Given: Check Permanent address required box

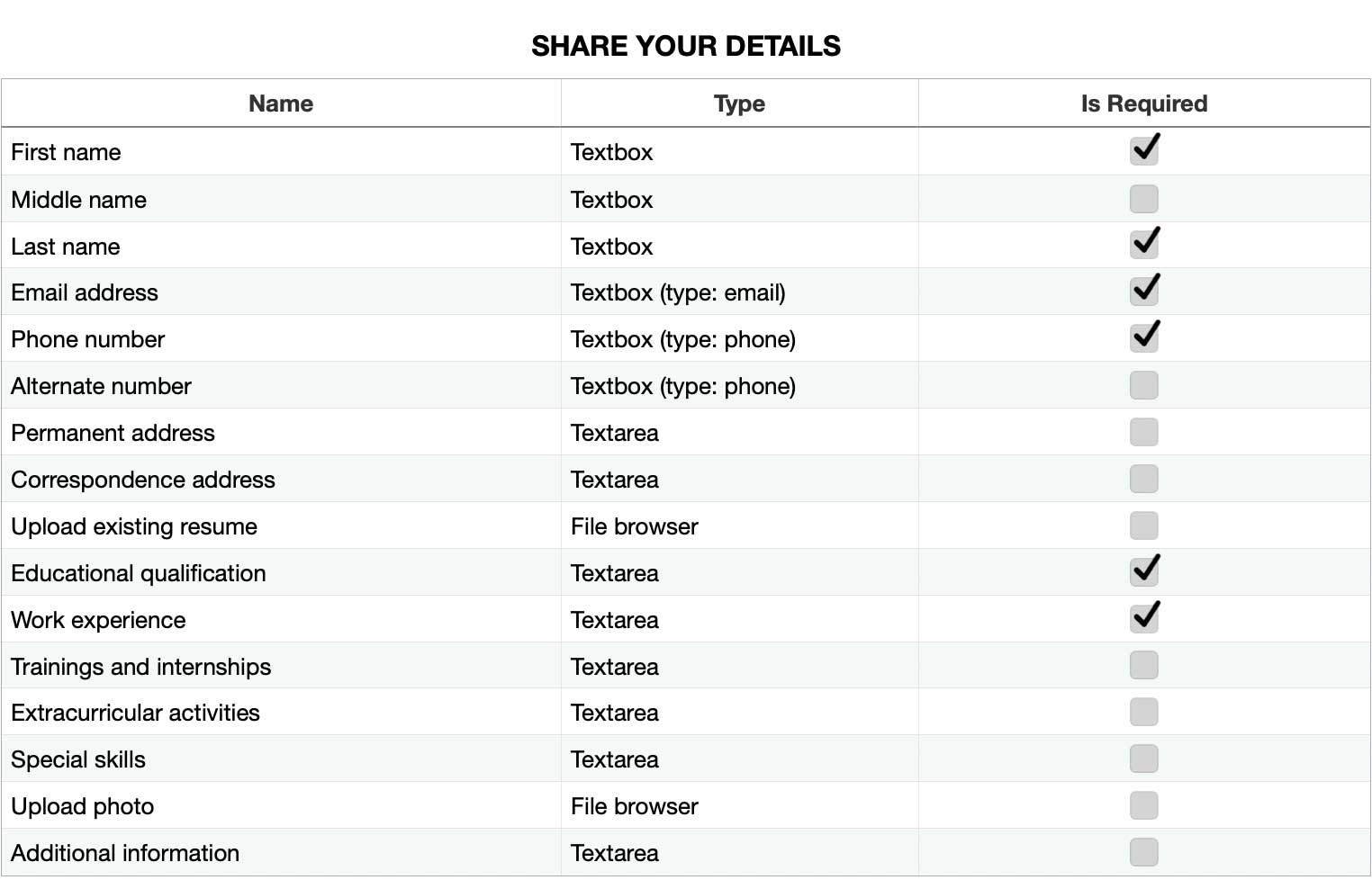Looking at the screenshot, I should pos(1144,432).
